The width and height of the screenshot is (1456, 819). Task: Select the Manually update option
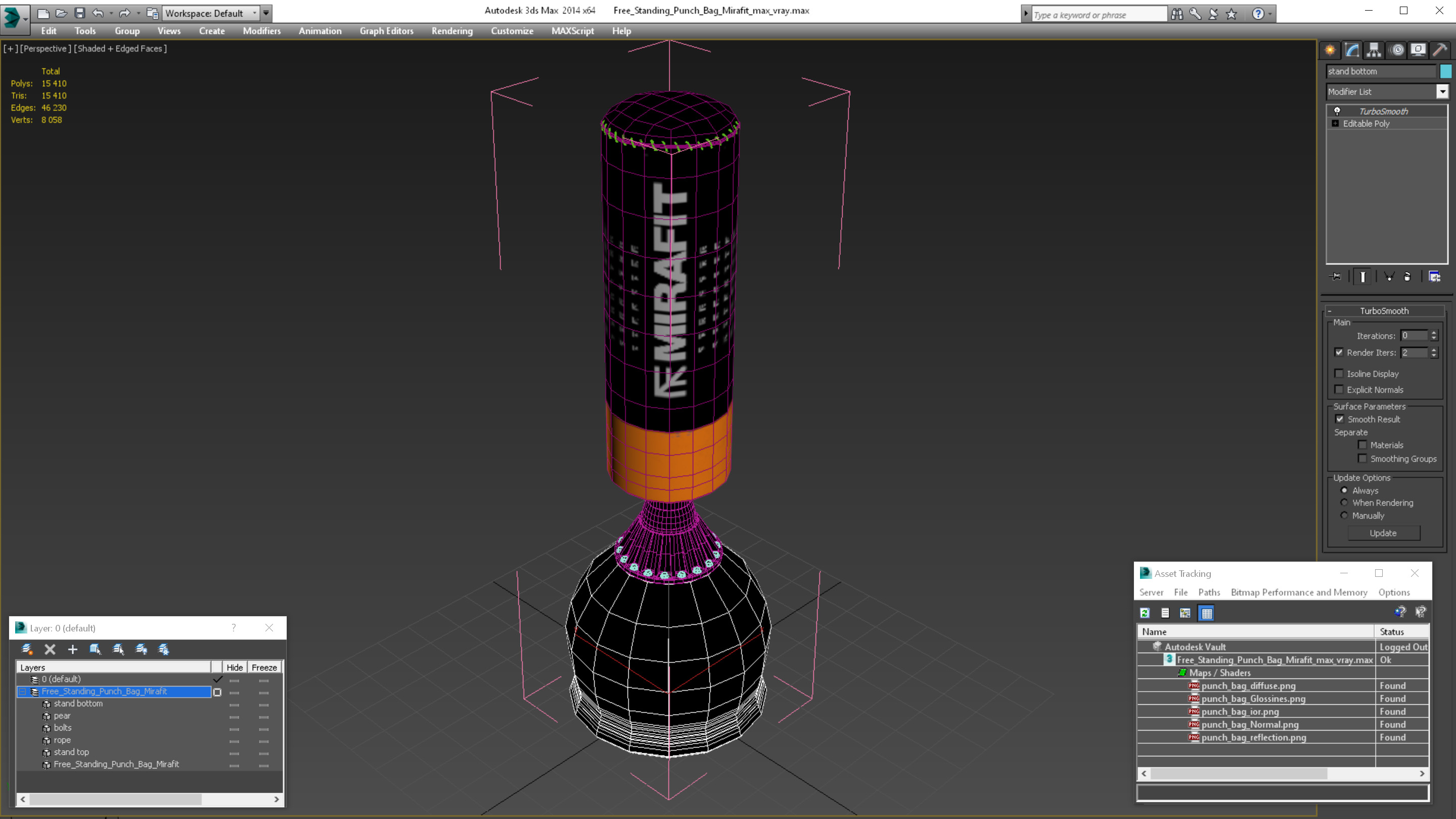[x=1344, y=516]
